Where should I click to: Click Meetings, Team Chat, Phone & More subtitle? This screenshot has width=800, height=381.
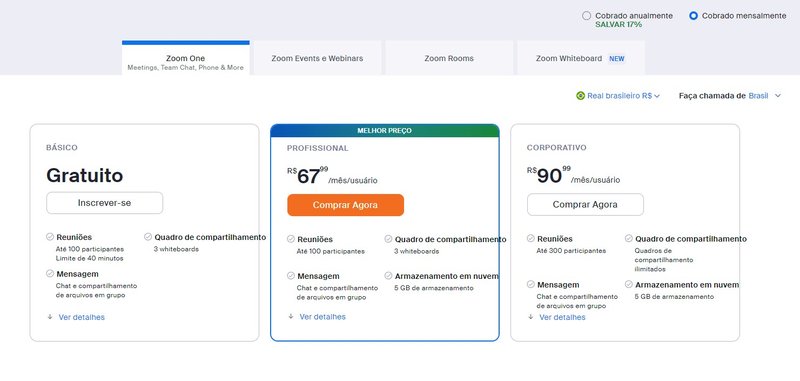click(x=186, y=67)
